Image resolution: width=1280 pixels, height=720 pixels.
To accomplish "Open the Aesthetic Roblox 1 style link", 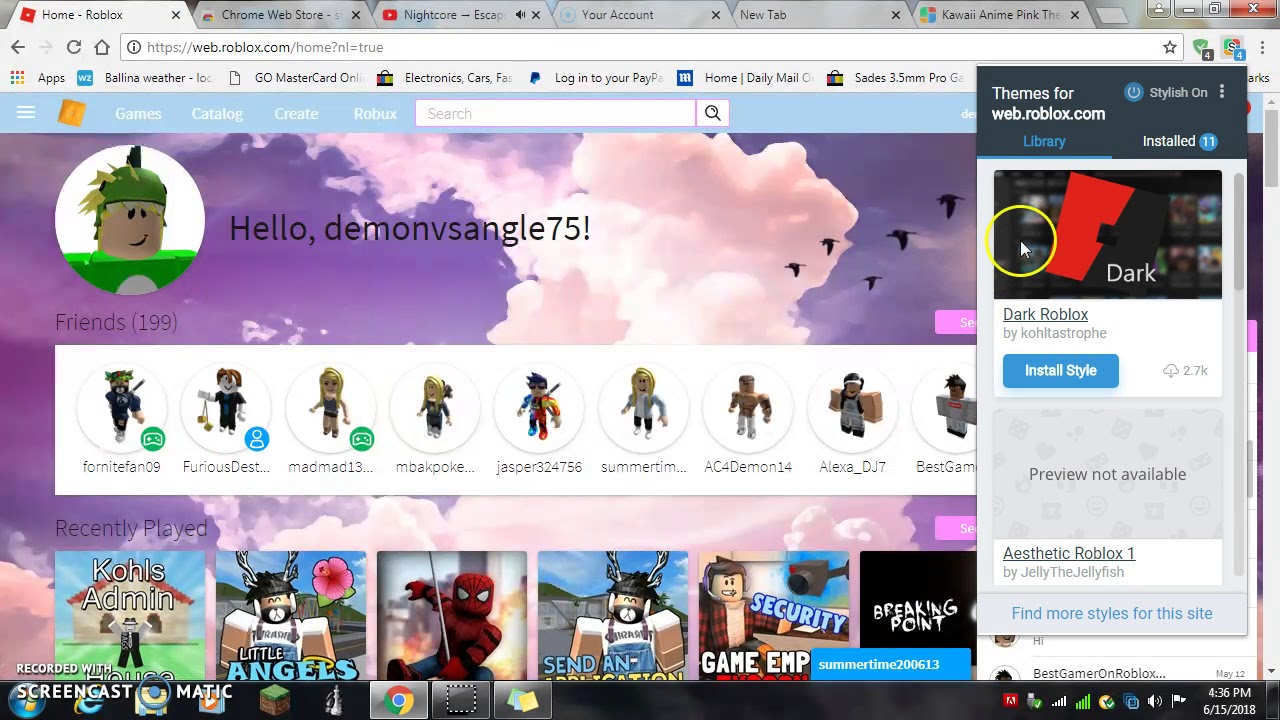I will (x=1068, y=553).
